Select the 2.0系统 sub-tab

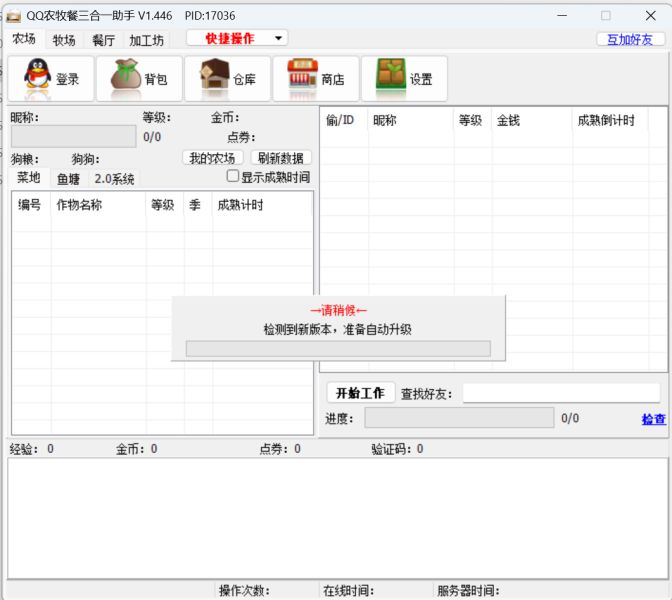click(114, 179)
